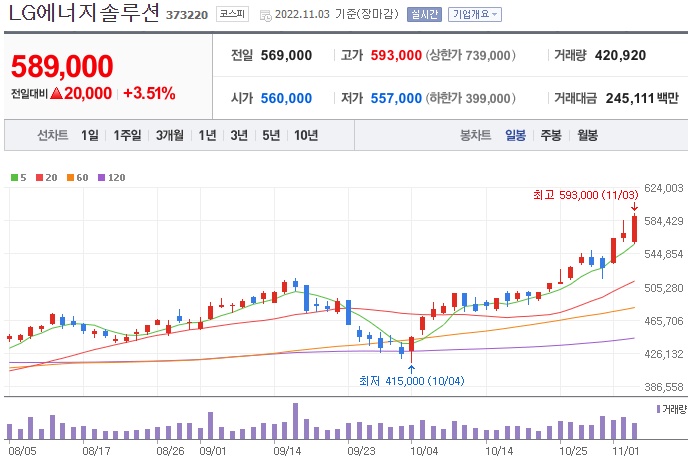
Task: Switch to the 월봉 candle chart
Action: click(x=587, y=135)
